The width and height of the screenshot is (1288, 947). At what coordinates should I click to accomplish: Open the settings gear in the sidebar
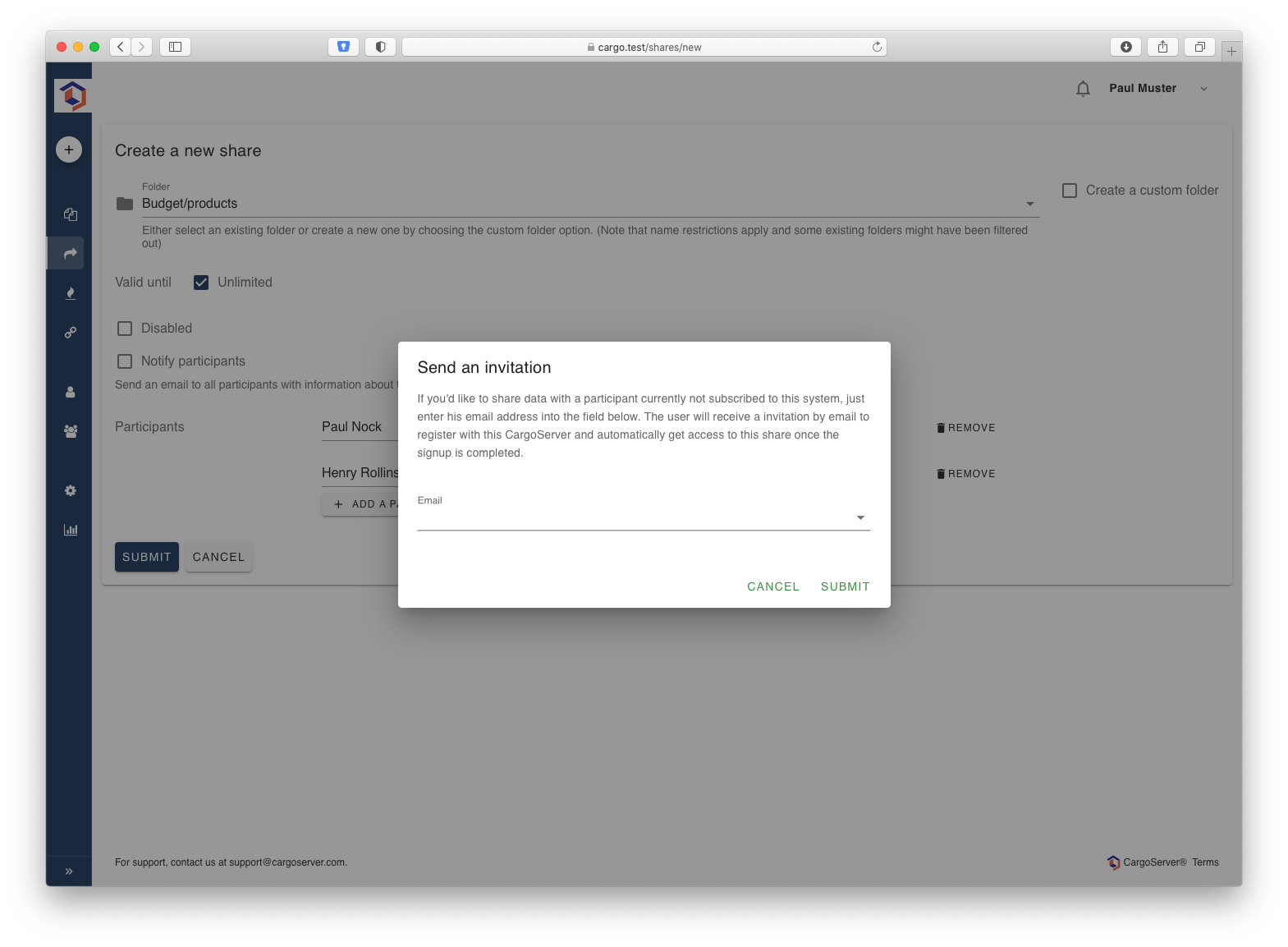[x=71, y=490]
